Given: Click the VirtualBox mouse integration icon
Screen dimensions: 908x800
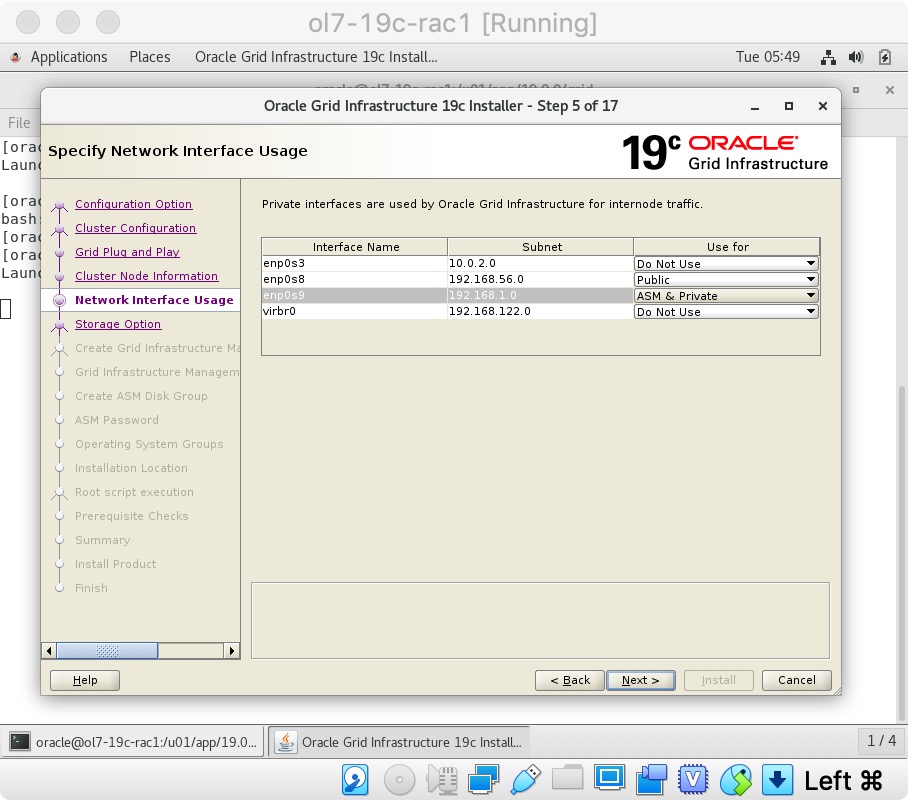Looking at the screenshot, I should (735, 780).
